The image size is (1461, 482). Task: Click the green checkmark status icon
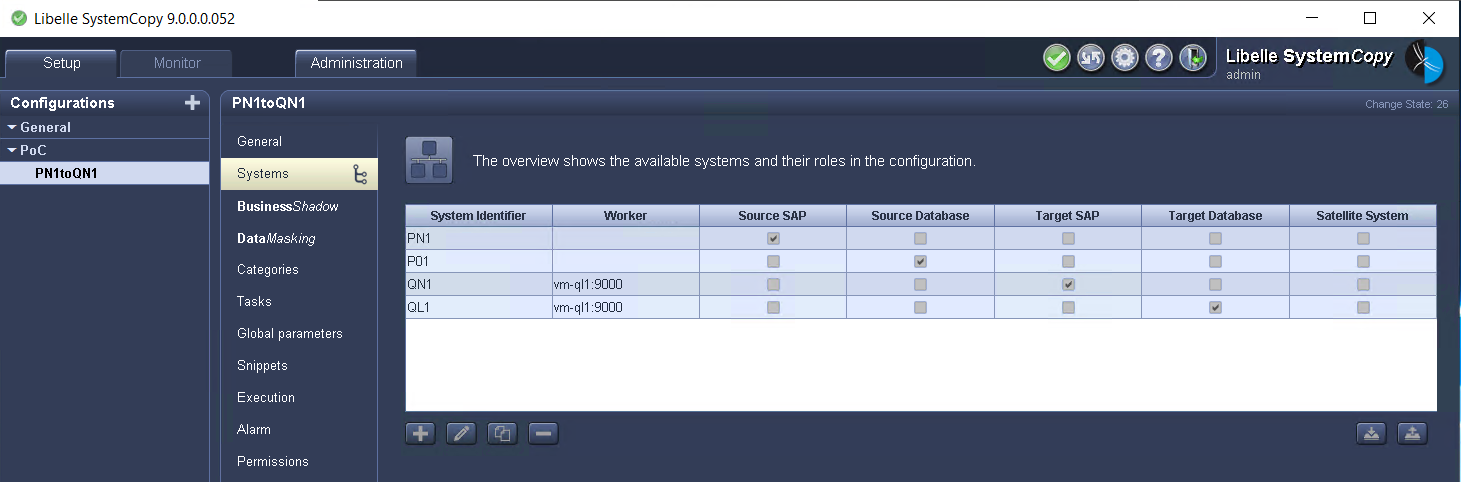[x=1057, y=58]
